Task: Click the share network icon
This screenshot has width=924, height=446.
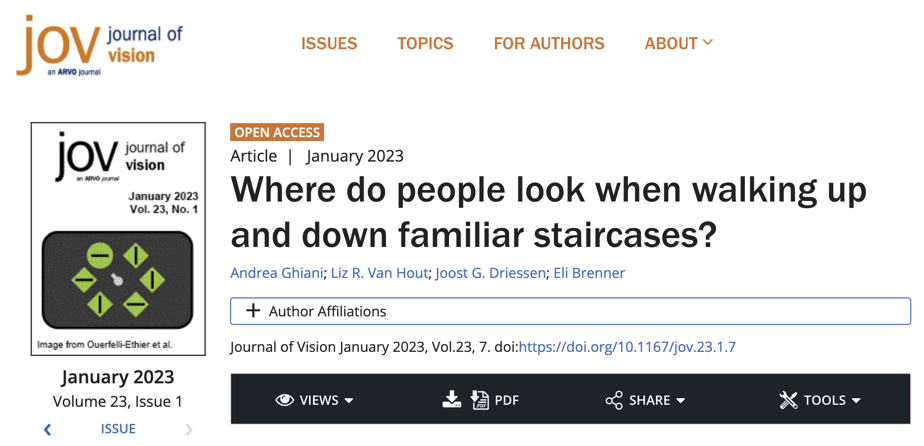Action: pyautogui.click(x=614, y=400)
